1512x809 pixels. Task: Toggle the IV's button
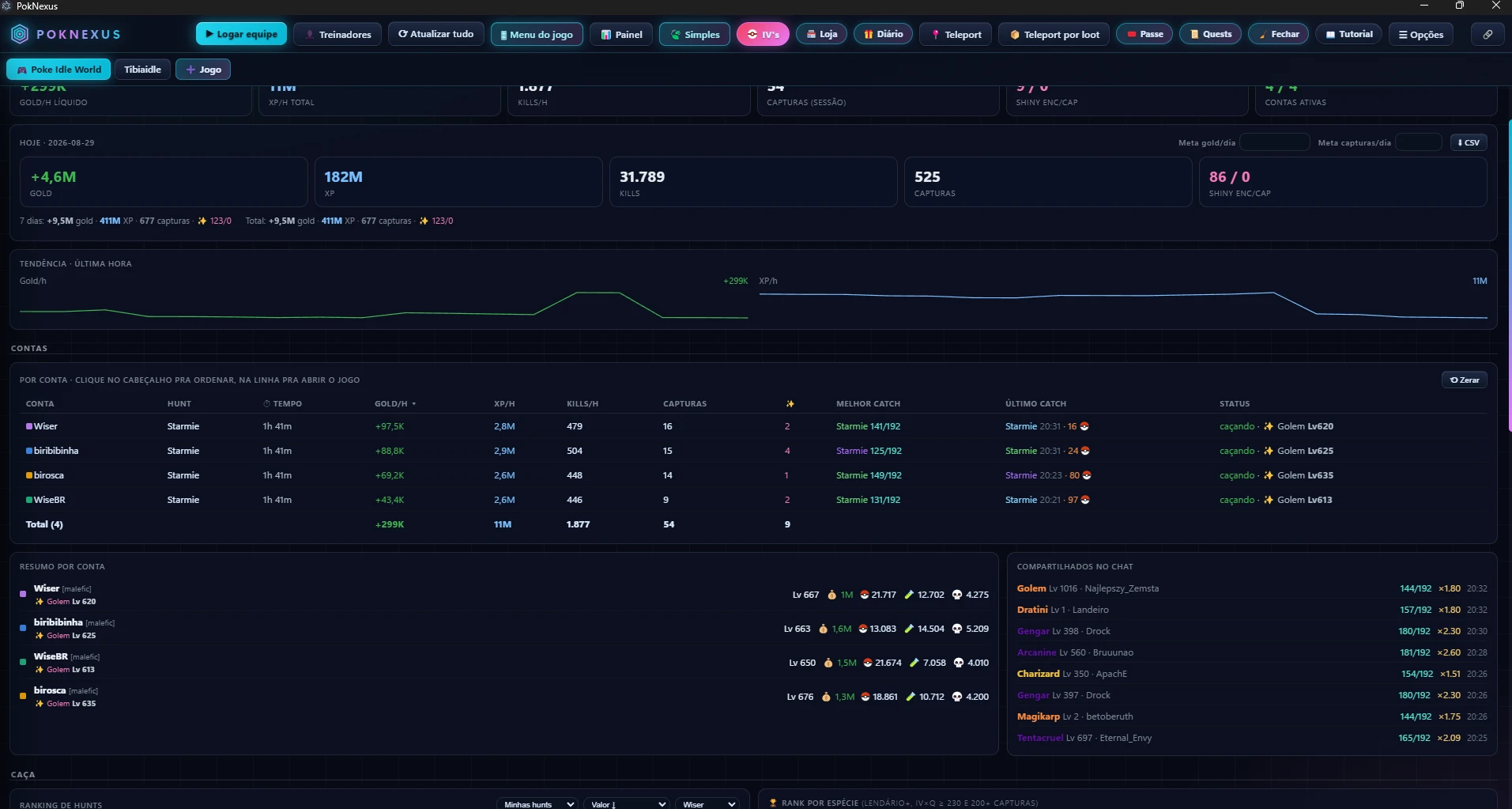763,34
